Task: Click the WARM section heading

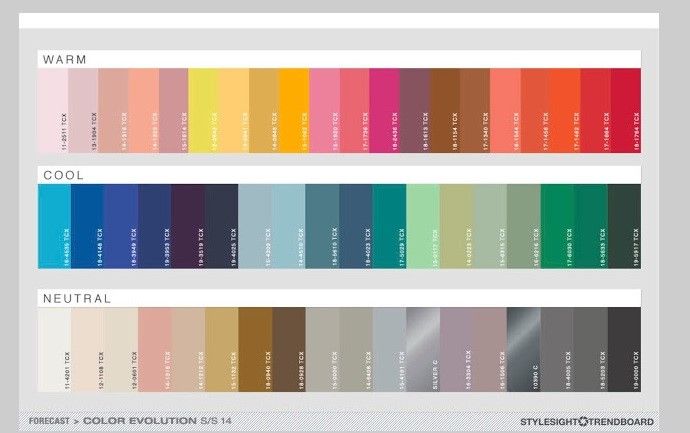Action: (65, 59)
